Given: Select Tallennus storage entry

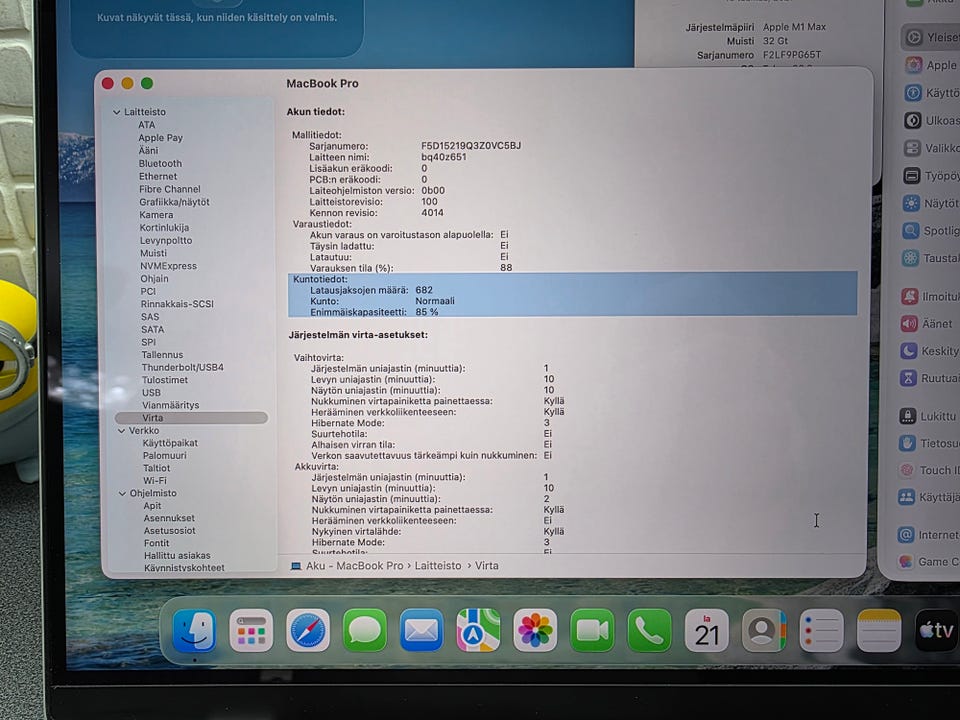Looking at the screenshot, I should [162, 354].
